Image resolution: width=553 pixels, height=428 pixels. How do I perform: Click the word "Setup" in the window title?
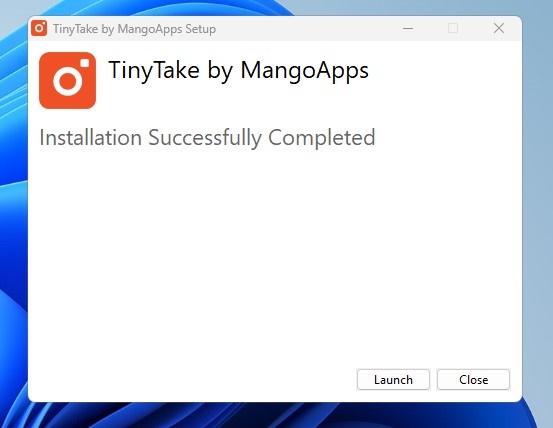pos(201,30)
